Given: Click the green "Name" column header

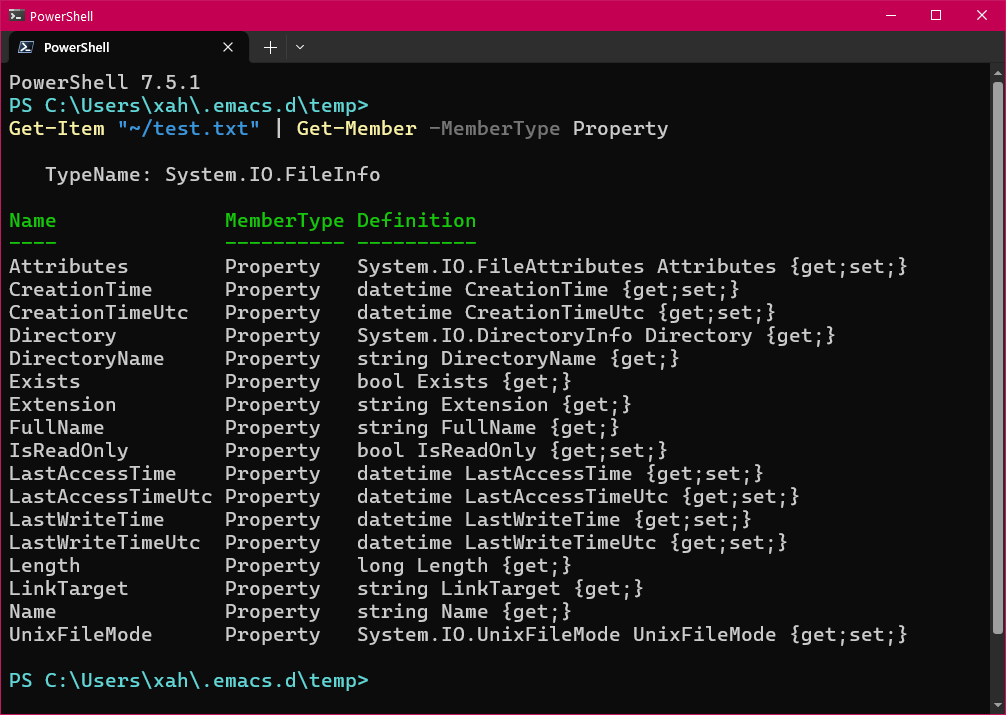Looking at the screenshot, I should tap(33, 220).
